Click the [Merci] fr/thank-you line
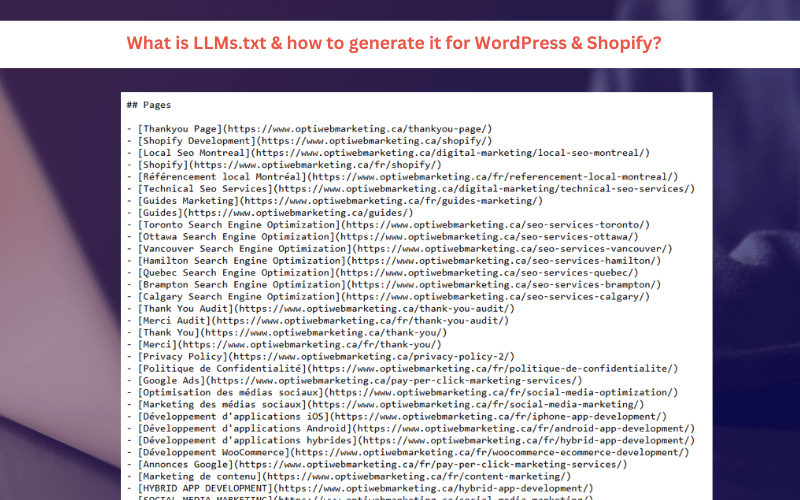800x500 pixels. [x=284, y=345]
